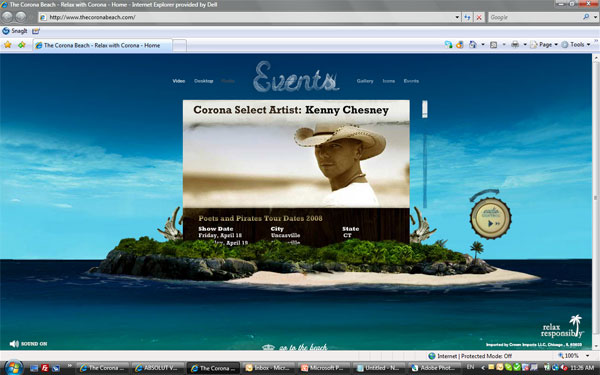Viewport: 600px width, 375px height.
Task: Click the Windows Start orb
Action: click(14, 368)
